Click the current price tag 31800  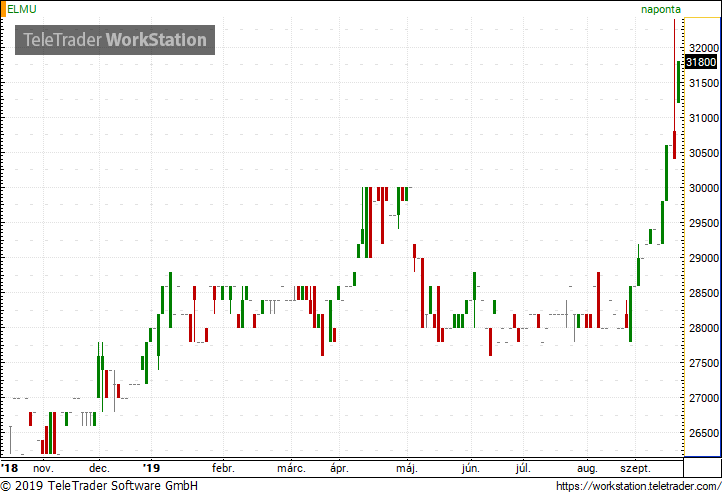pyautogui.click(x=701, y=62)
